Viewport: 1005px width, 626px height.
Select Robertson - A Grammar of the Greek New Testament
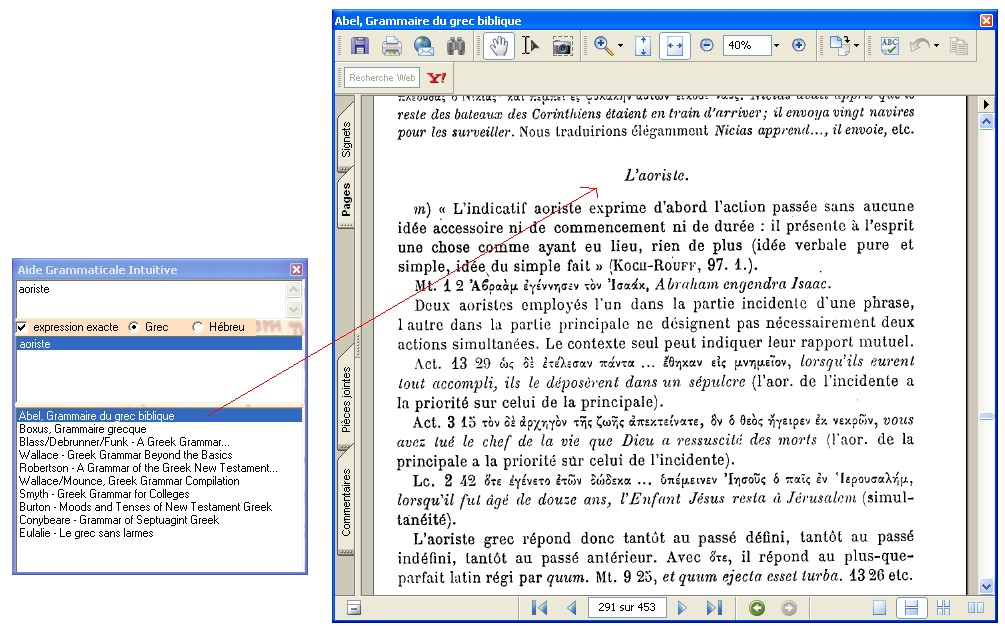coord(148,468)
